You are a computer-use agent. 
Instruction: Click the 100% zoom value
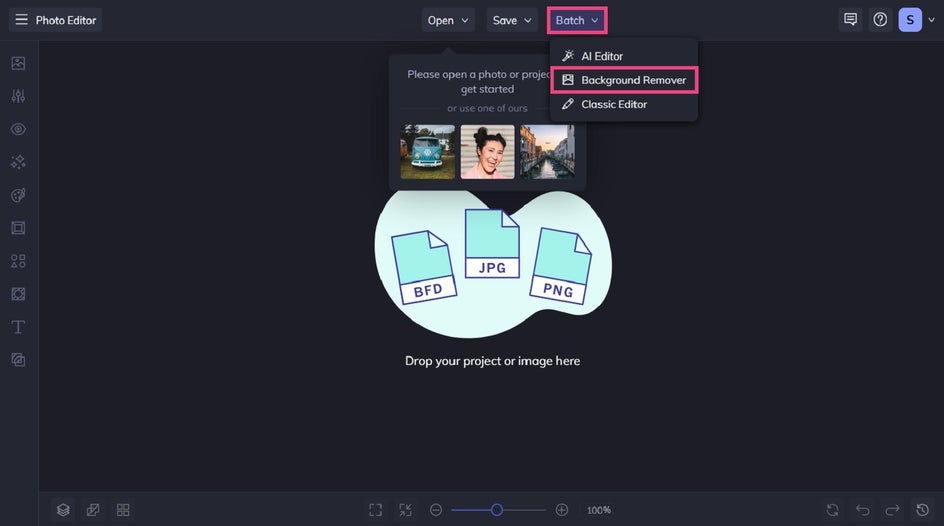[598, 510]
